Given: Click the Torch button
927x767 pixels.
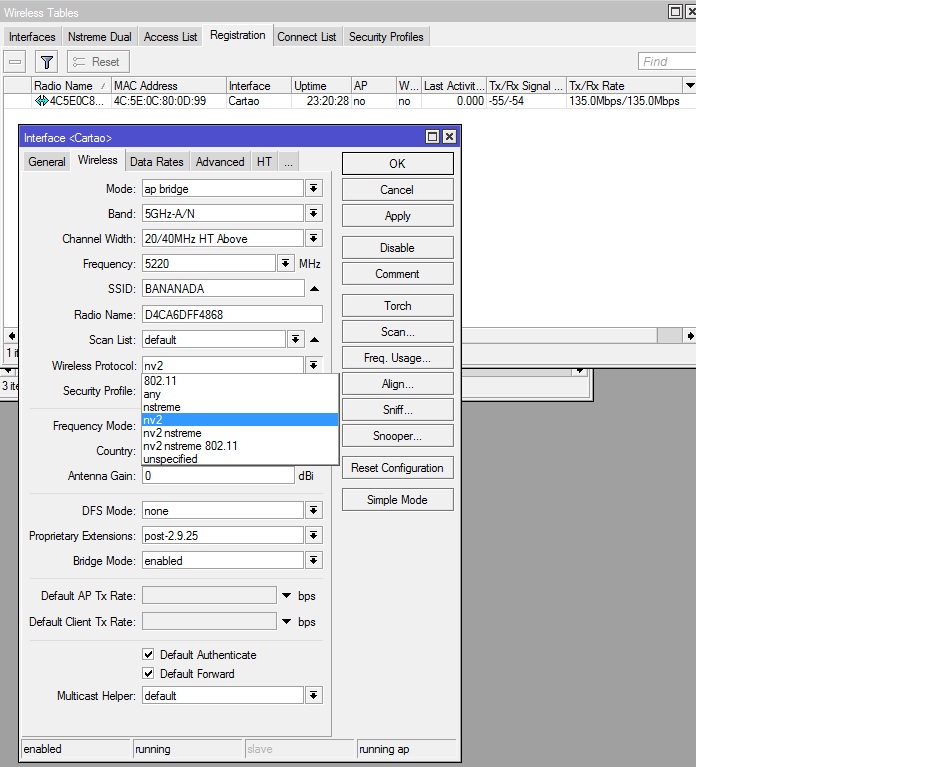Looking at the screenshot, I should tap(397, 306).
